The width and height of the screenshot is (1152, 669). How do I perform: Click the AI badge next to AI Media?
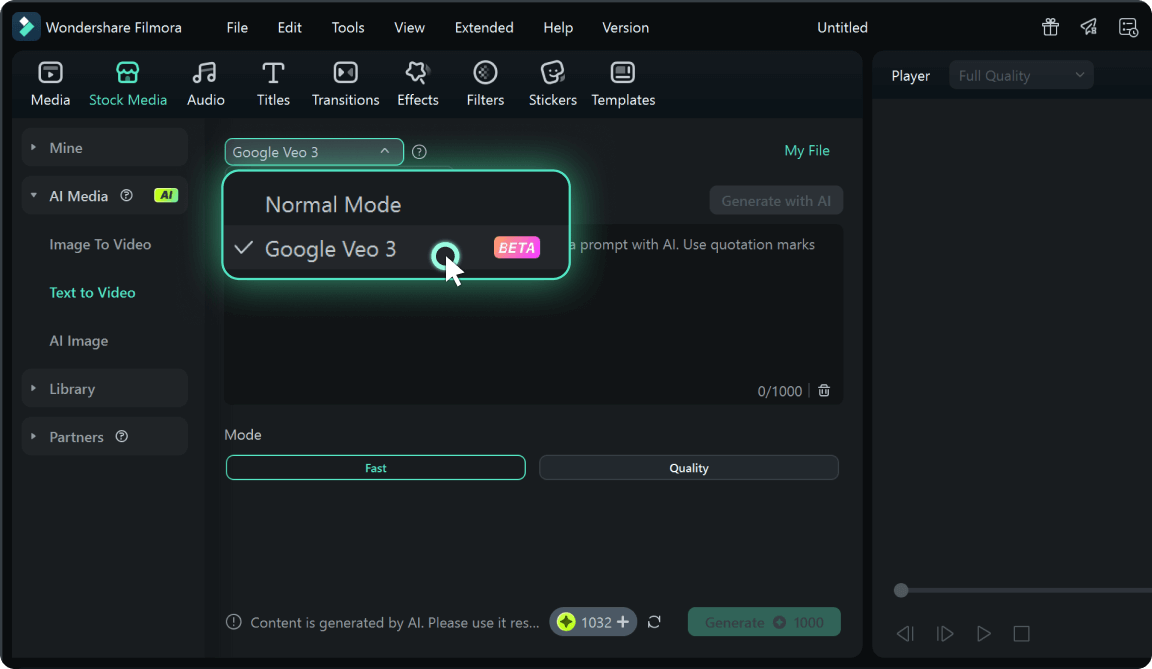[x=166, y=195]
